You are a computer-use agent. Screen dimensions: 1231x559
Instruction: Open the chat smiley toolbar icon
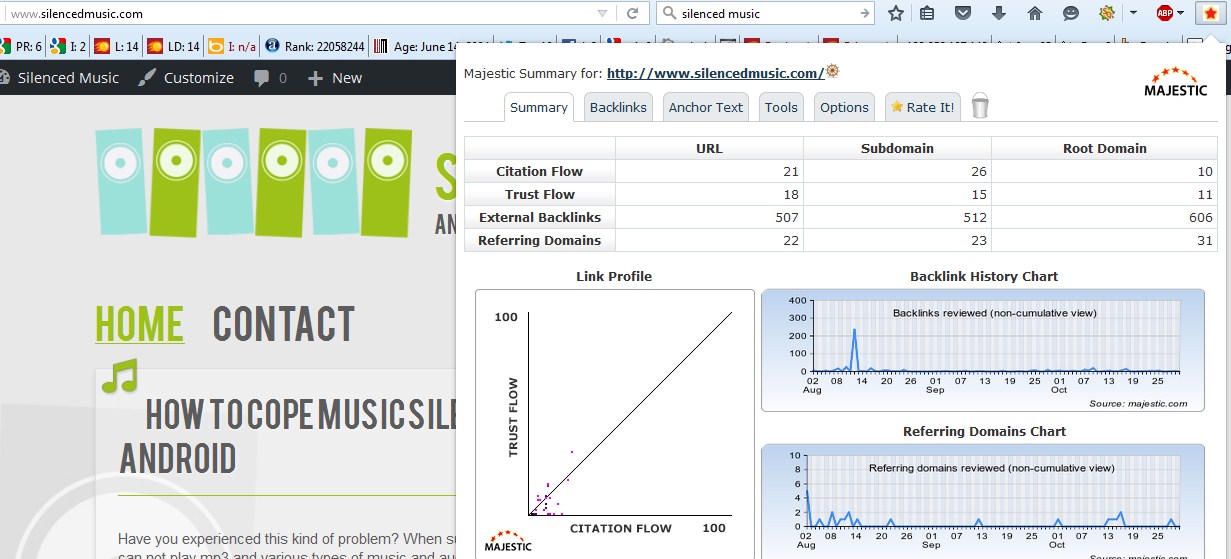tap(1070, 13)
